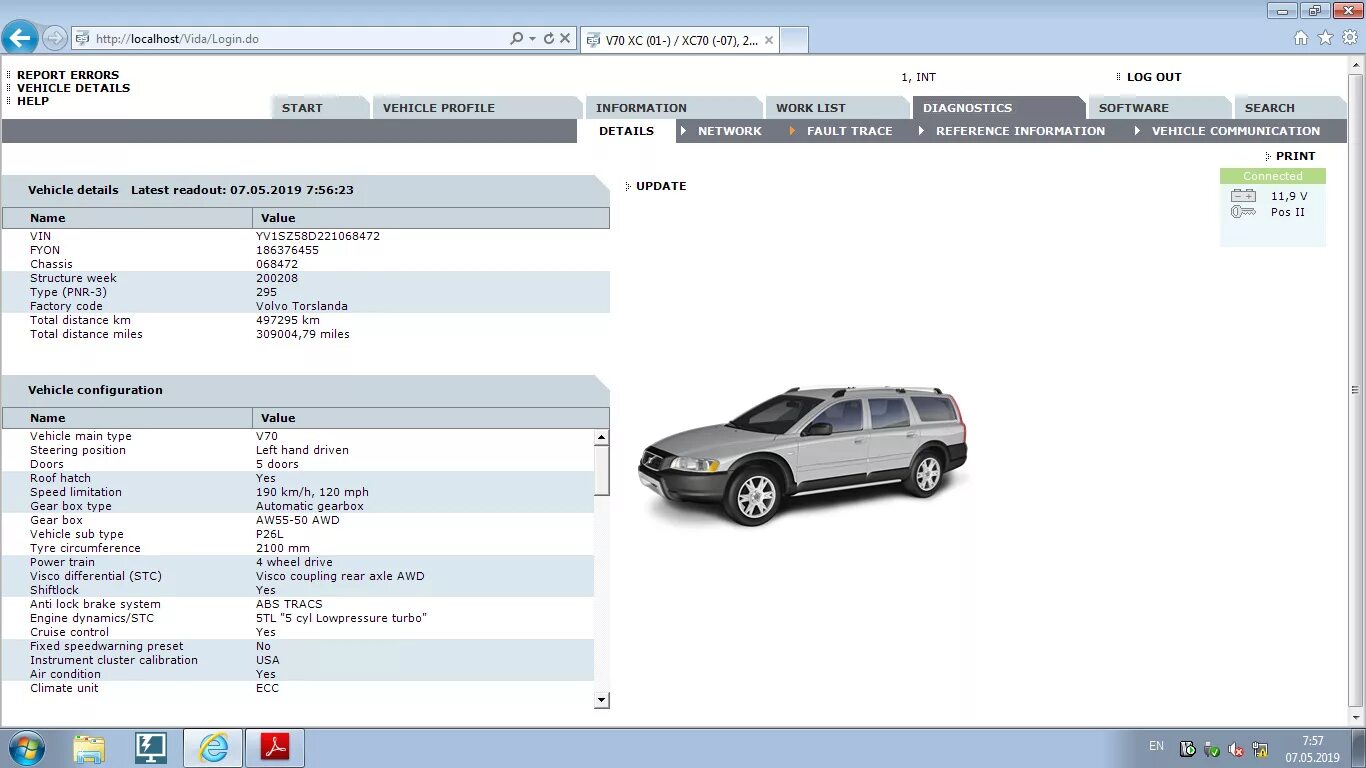Click the muted volume tray icon

(1236, 749)
